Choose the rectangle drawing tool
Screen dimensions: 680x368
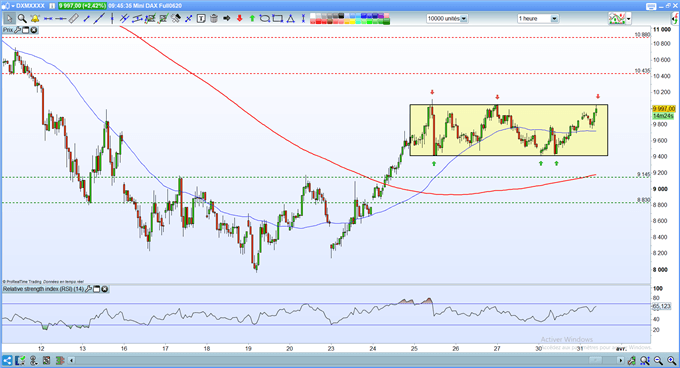(x=278, y=18)
